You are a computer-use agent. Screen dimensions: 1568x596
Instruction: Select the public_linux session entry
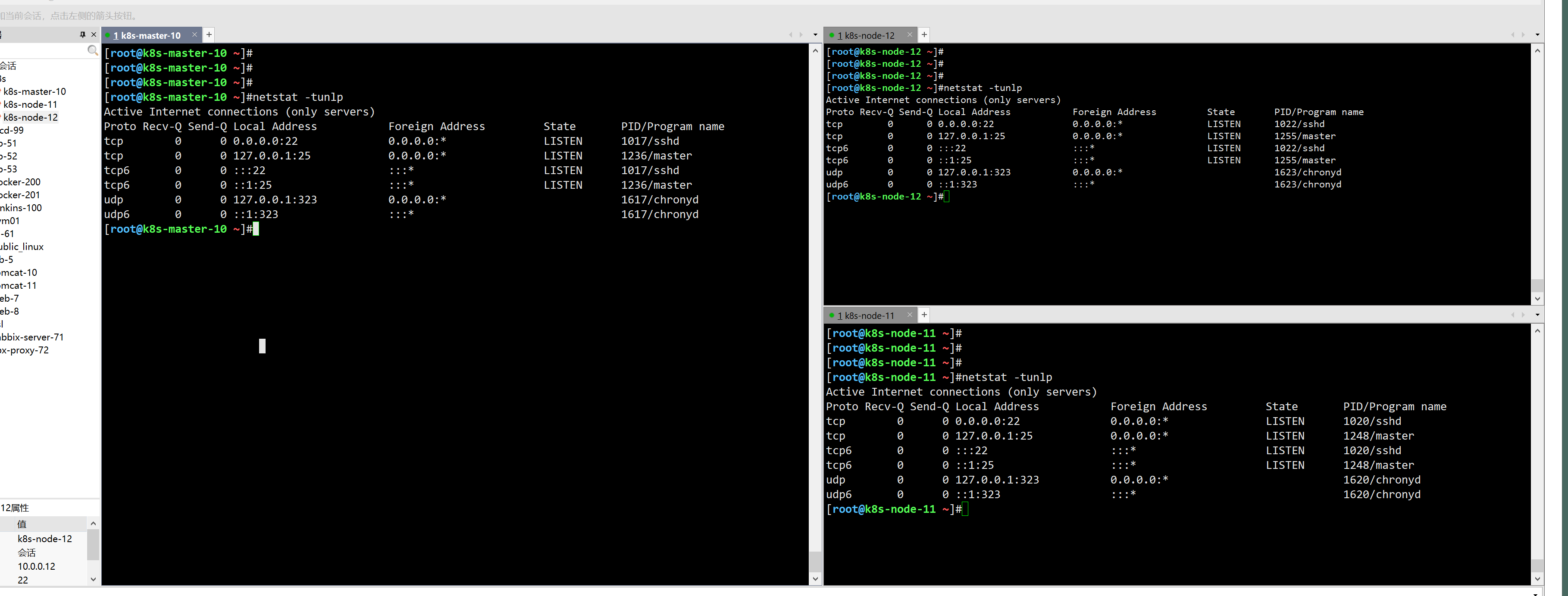point(22,247)
